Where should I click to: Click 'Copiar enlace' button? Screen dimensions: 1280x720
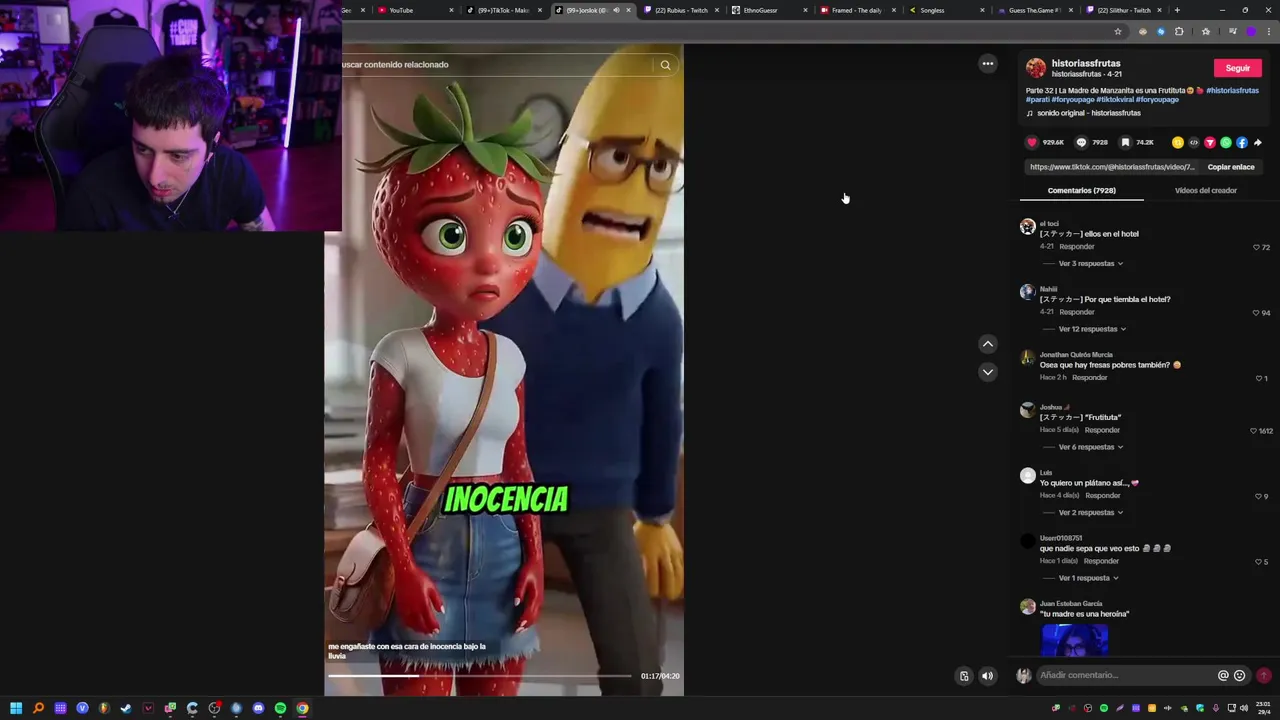pyautogui.click(x=1231, y=167)
